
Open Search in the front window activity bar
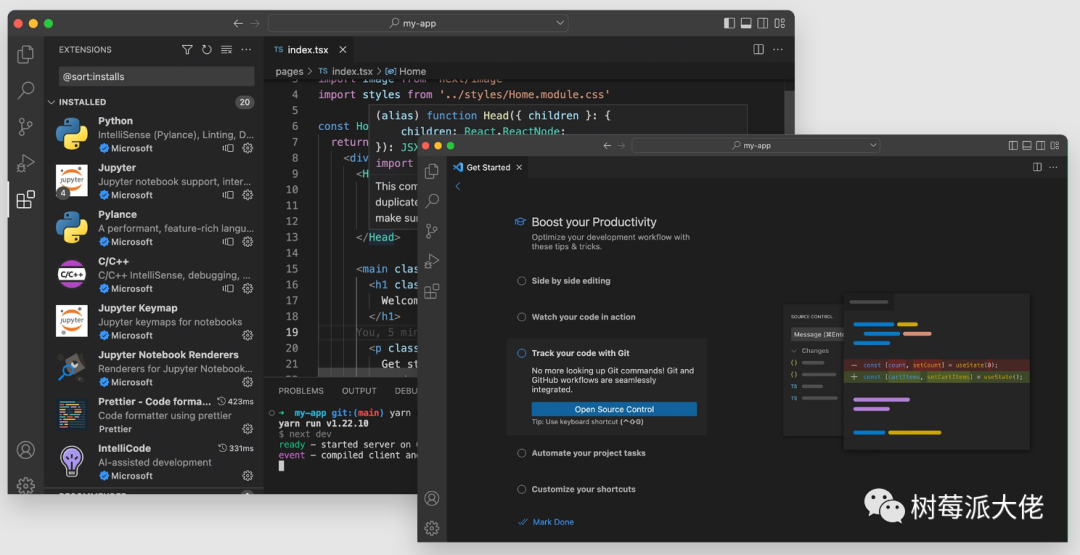point(432,201)
